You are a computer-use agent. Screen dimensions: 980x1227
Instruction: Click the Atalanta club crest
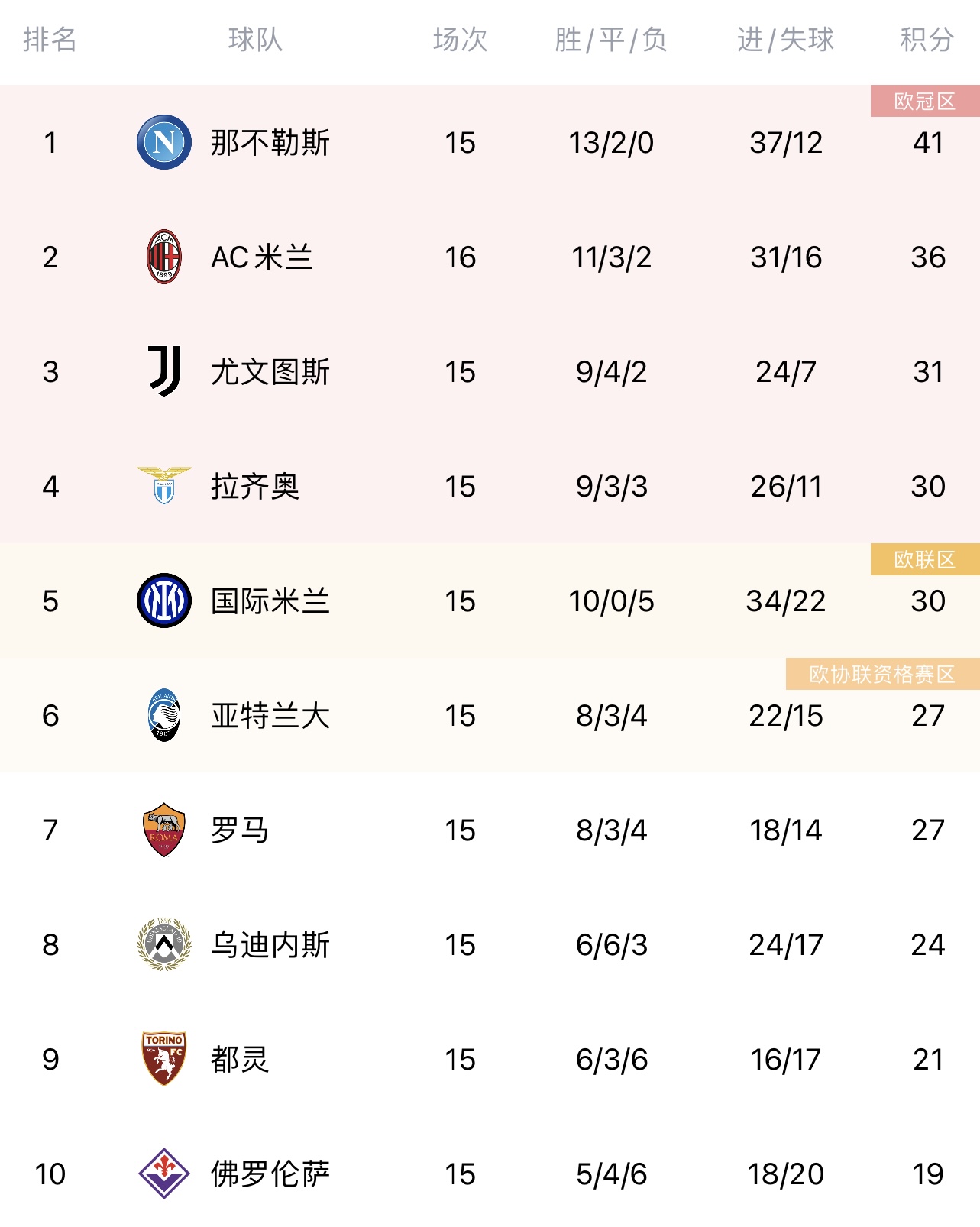164,715
